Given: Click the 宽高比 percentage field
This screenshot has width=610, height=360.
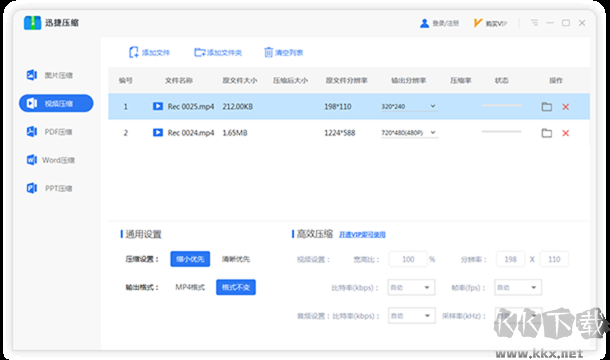Looking at the screenshot, I should coord(408,259).
